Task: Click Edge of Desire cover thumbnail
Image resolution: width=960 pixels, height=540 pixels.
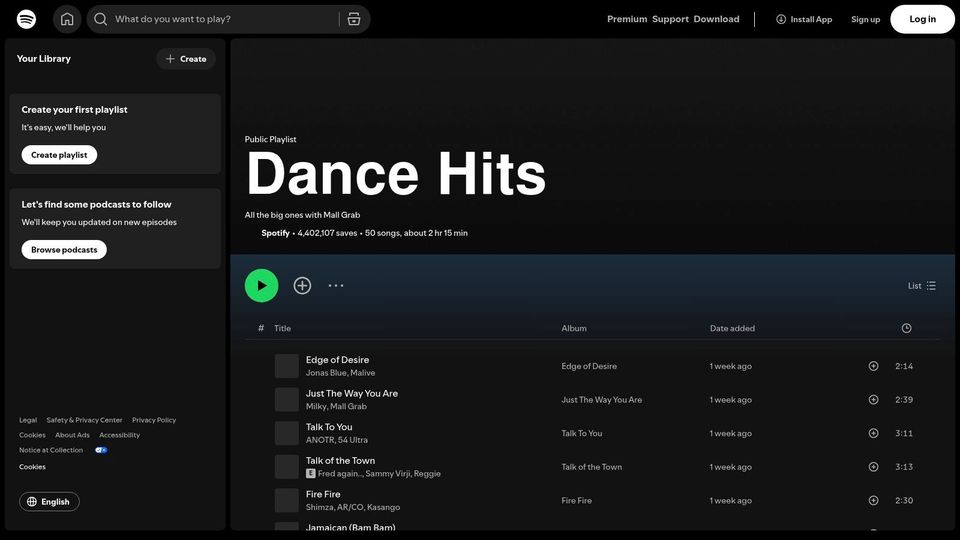Action: tap(287, 366)
